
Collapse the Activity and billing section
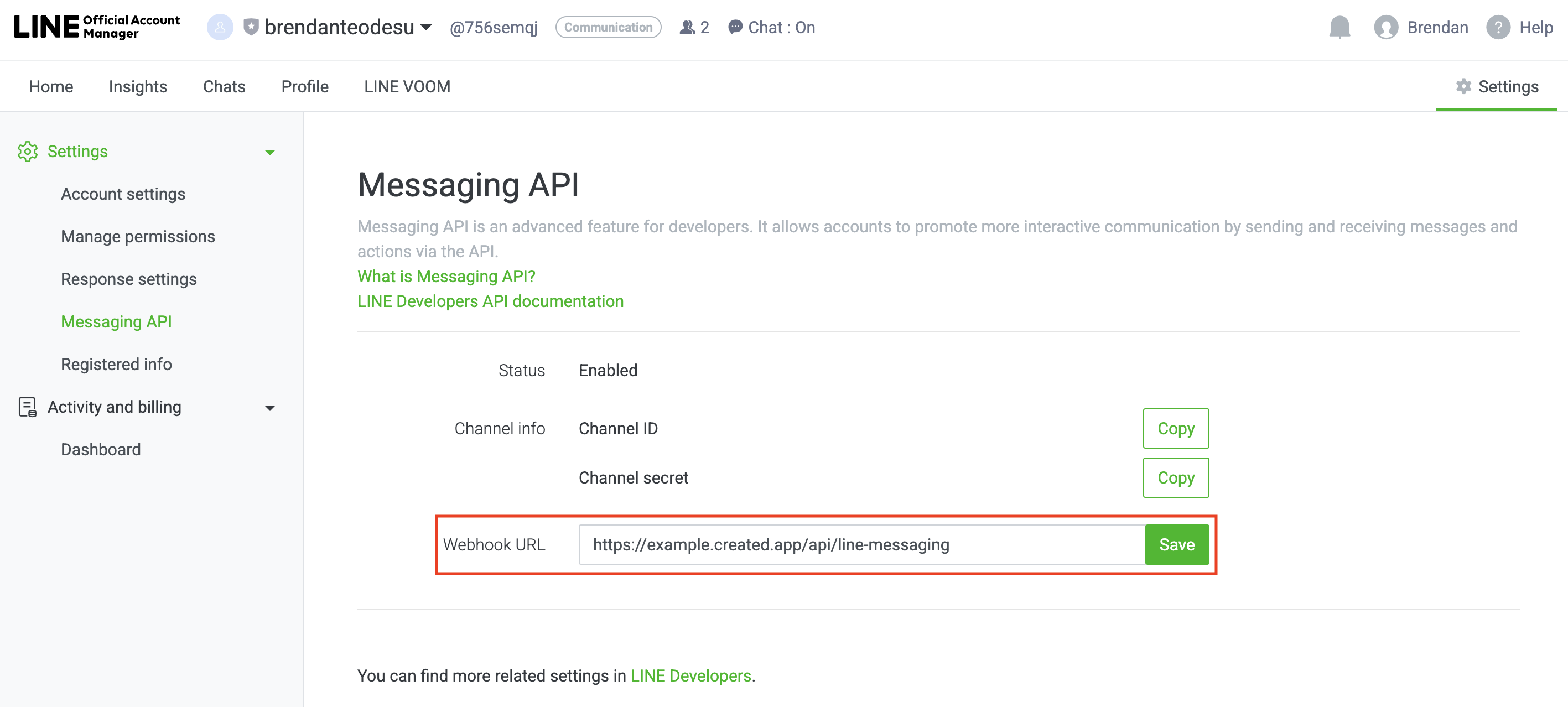tap(269, 408)
